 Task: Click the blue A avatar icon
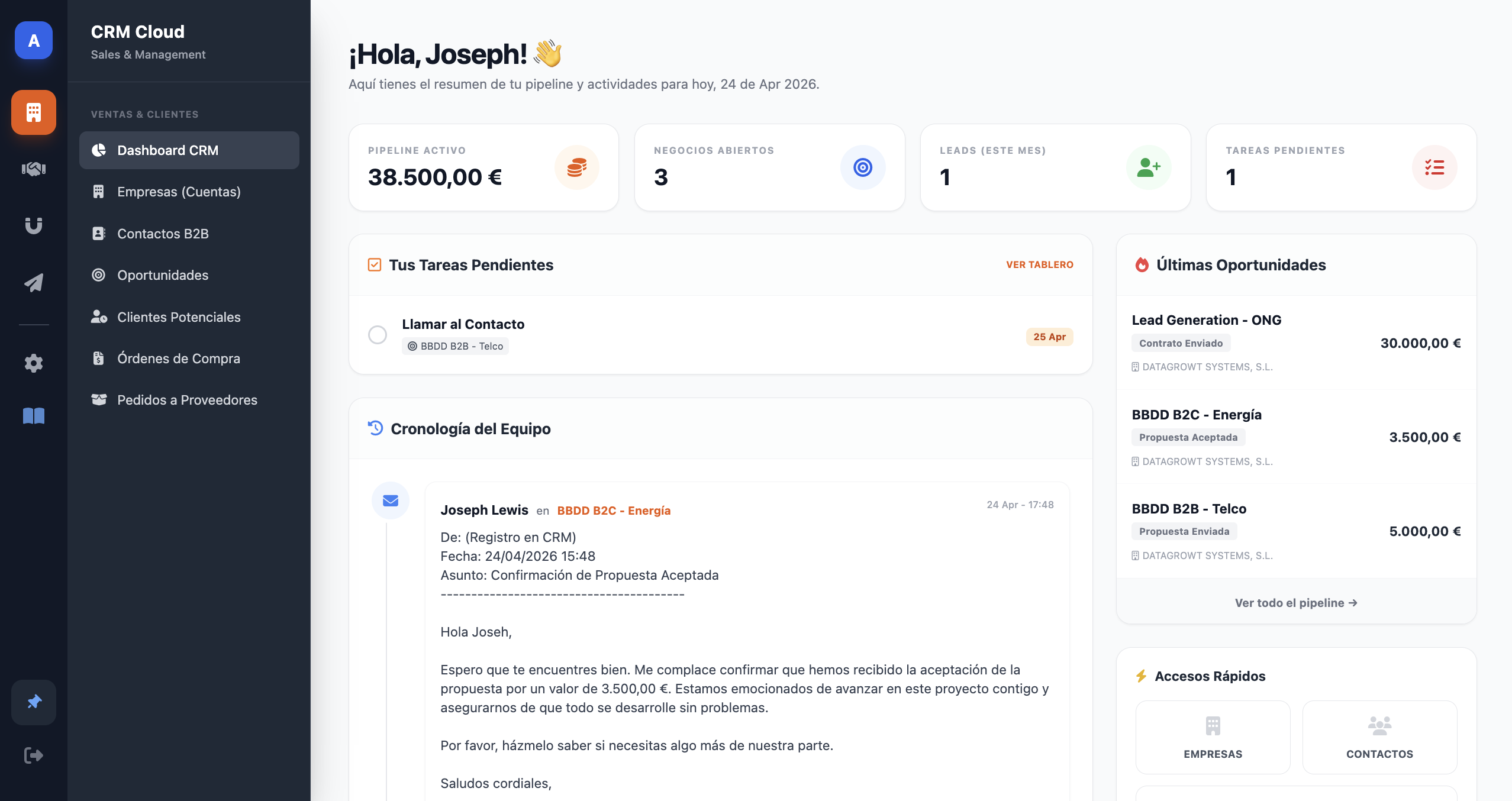(34, 40)
